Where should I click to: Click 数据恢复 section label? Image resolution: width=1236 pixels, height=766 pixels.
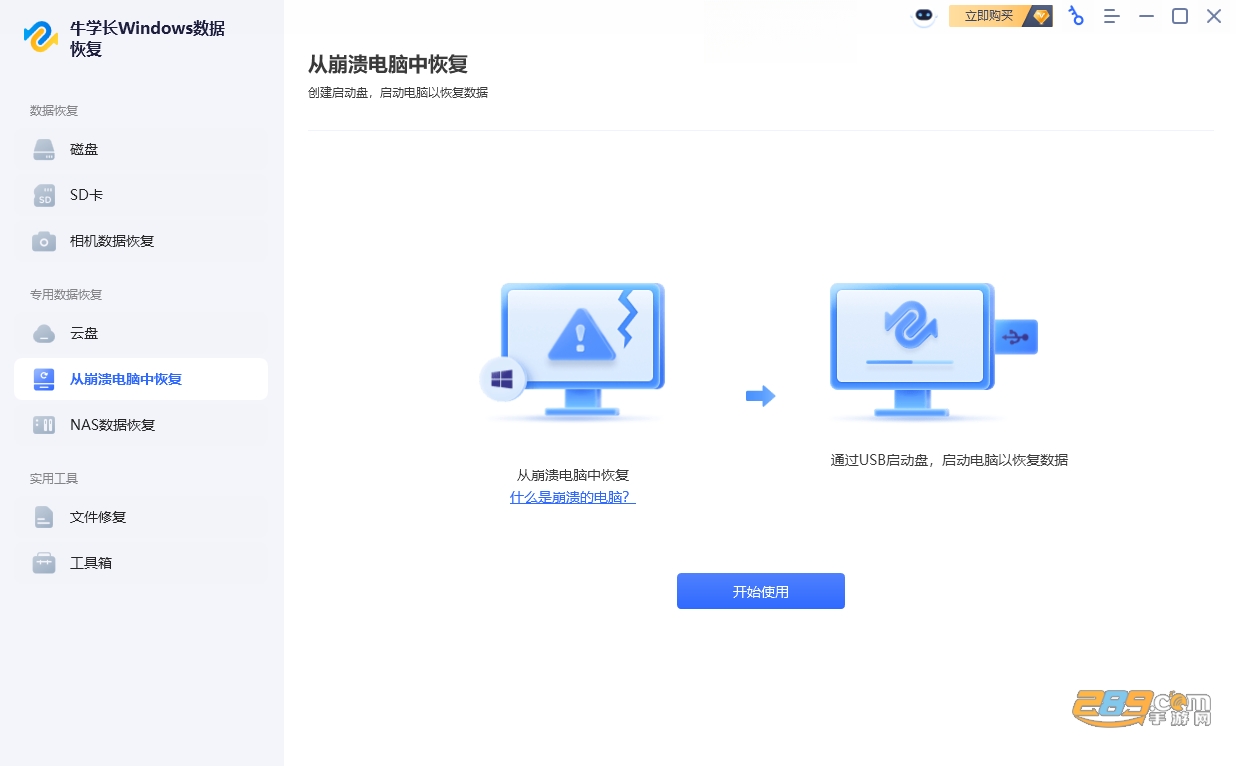(54, 111)
